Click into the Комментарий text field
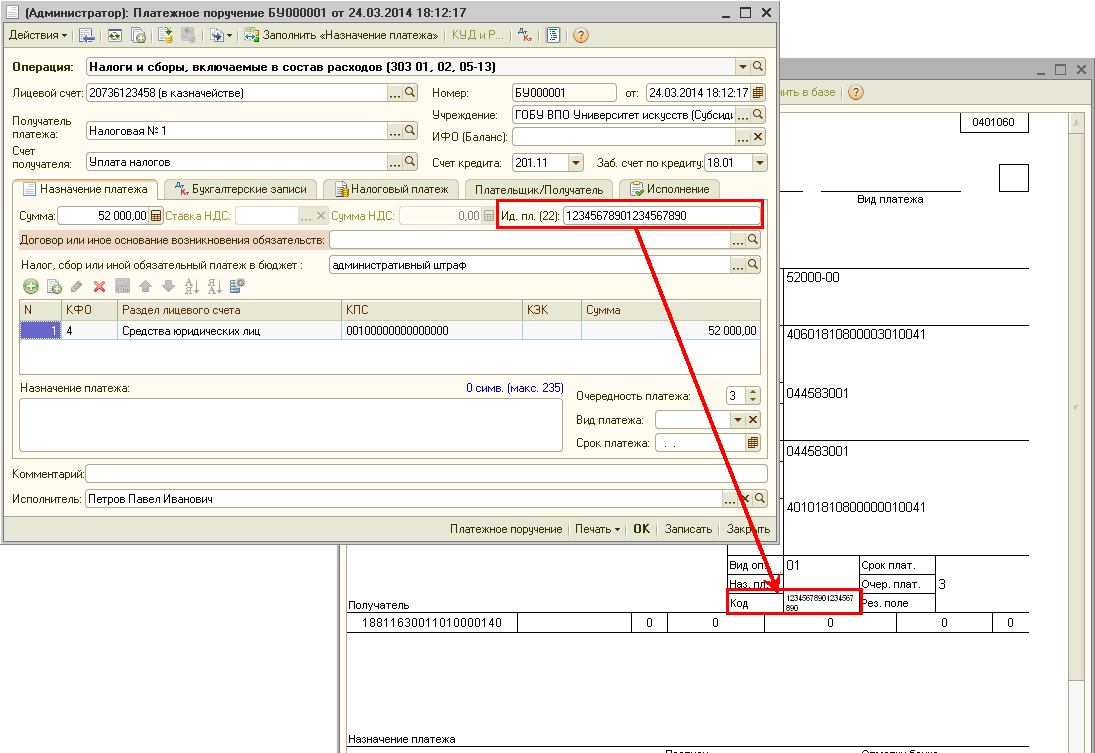 (426, 474)
